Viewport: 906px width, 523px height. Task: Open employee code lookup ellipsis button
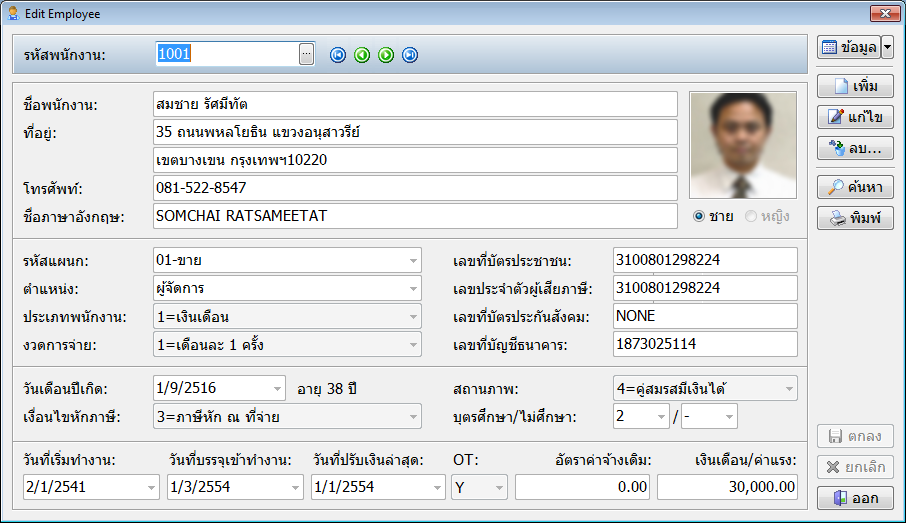click(x=307, y=54)
